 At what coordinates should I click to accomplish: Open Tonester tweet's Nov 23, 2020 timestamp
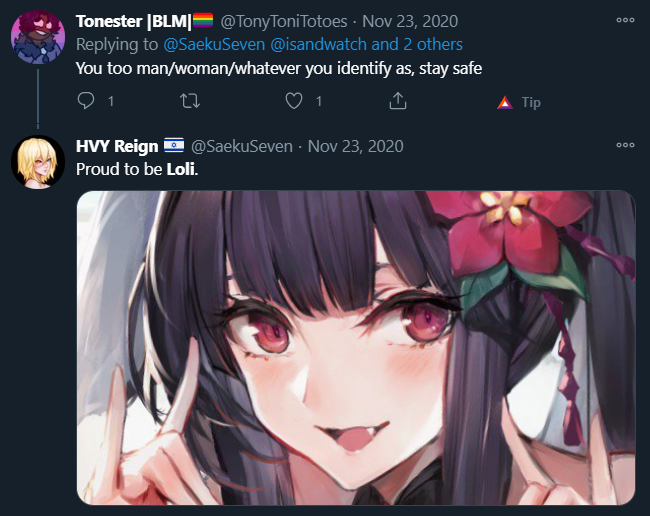410,21
